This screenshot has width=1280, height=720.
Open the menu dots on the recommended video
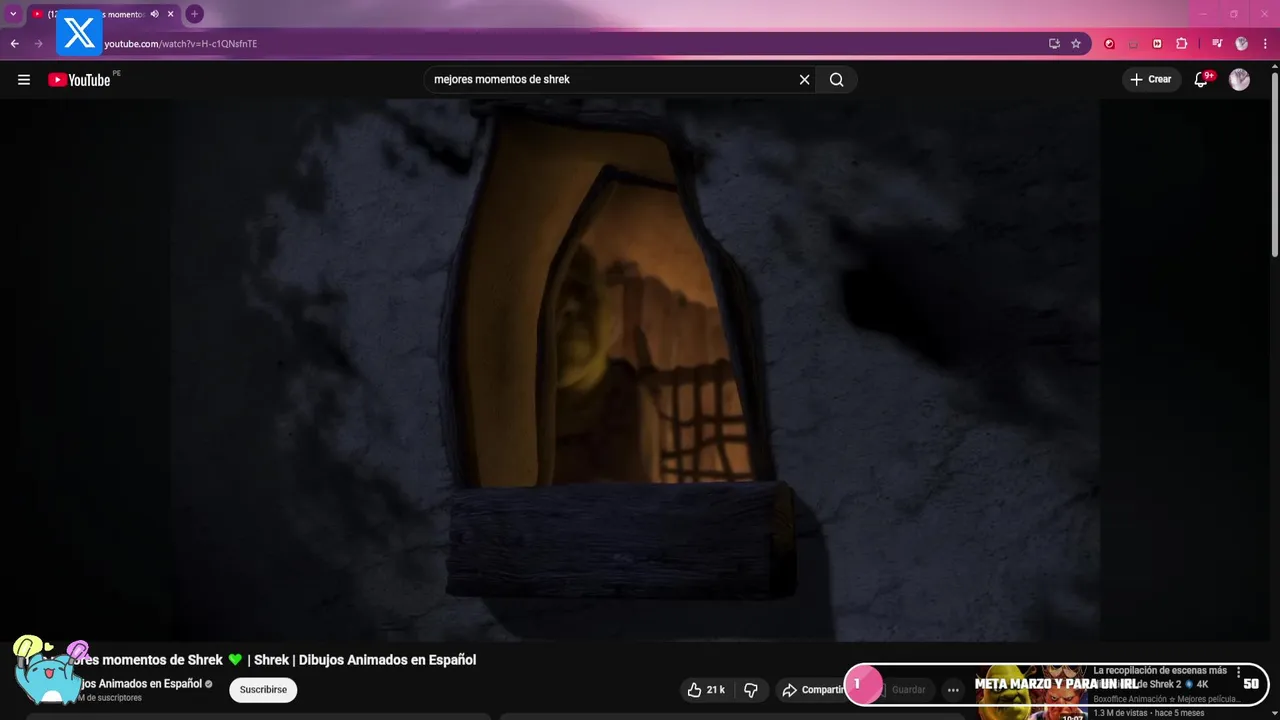(x=1239, y=672)
